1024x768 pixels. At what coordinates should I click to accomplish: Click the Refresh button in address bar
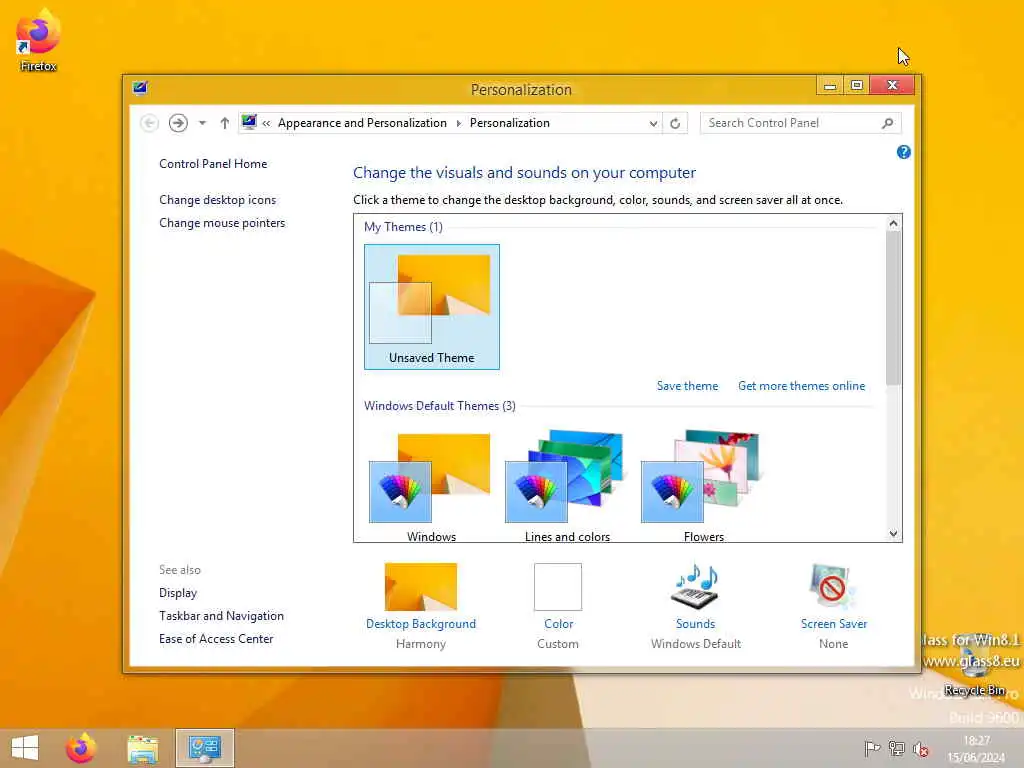tap(675, 123)
